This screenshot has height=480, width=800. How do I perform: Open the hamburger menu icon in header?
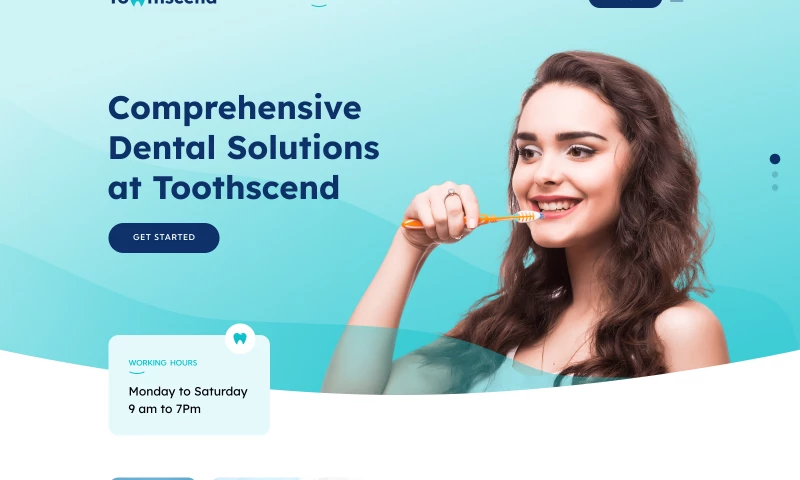click(x=677, y=2)
